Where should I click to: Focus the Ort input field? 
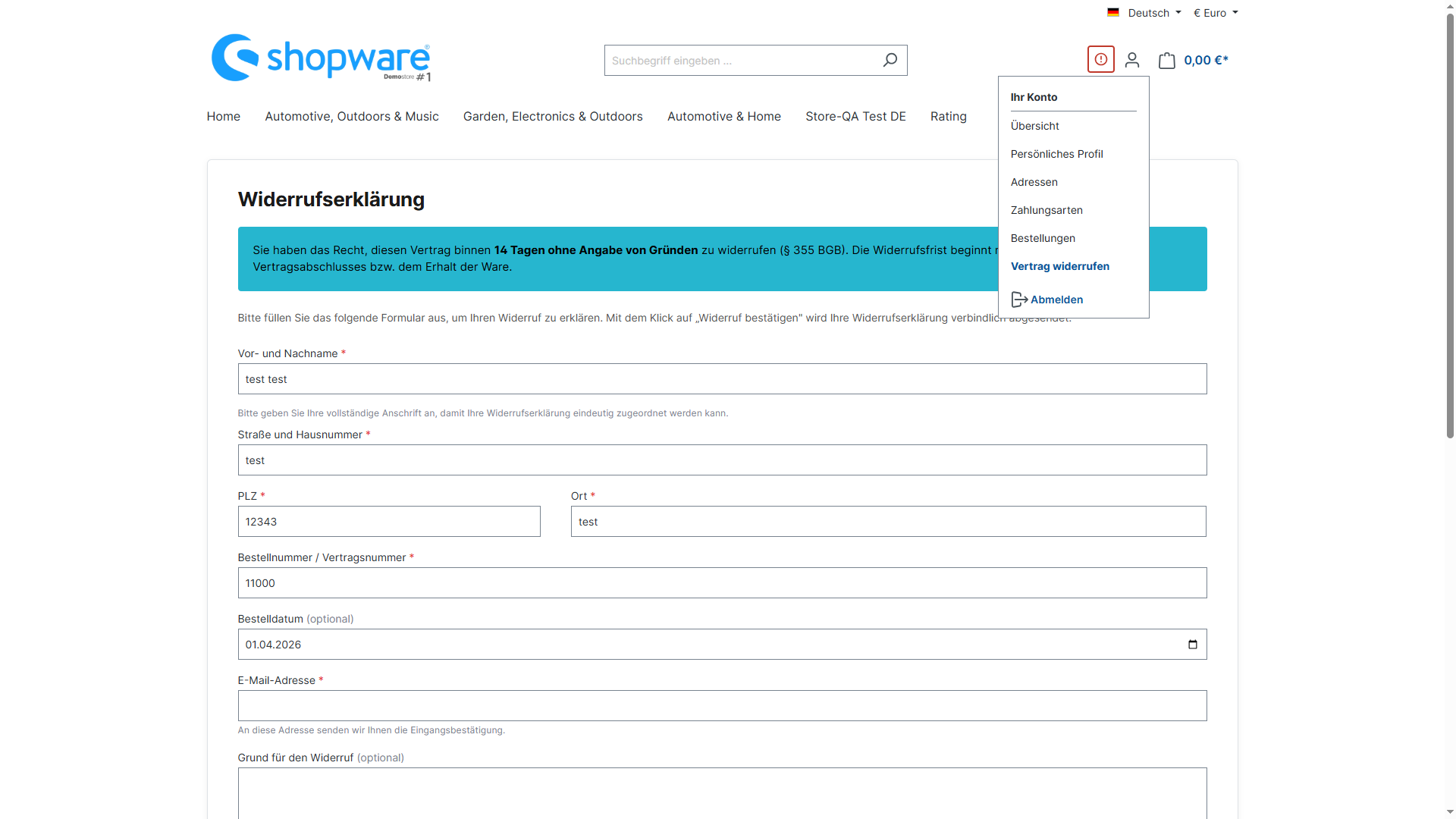click(x=888, y=522)
